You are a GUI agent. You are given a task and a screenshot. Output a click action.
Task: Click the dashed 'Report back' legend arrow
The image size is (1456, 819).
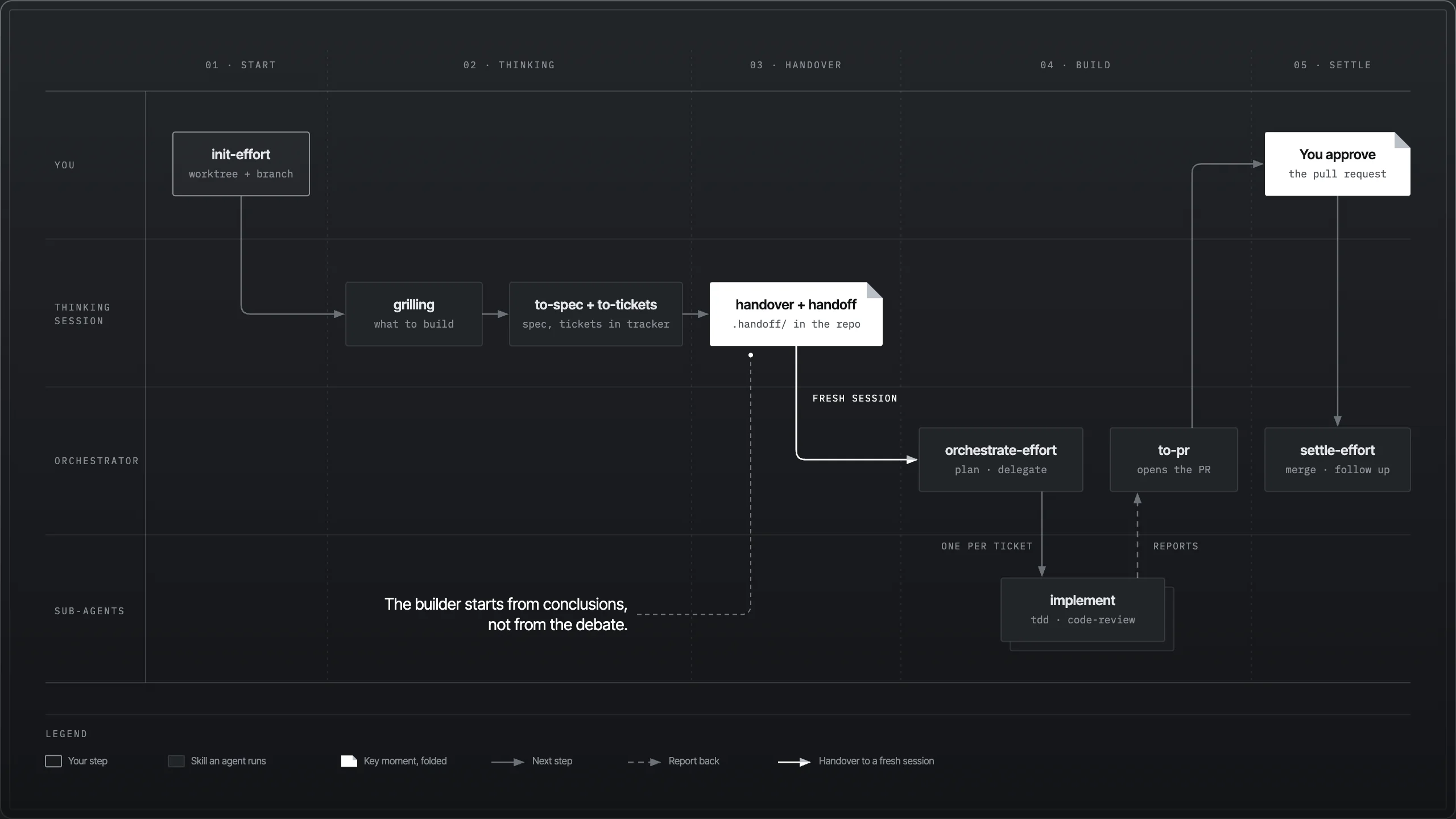[644, 762]
